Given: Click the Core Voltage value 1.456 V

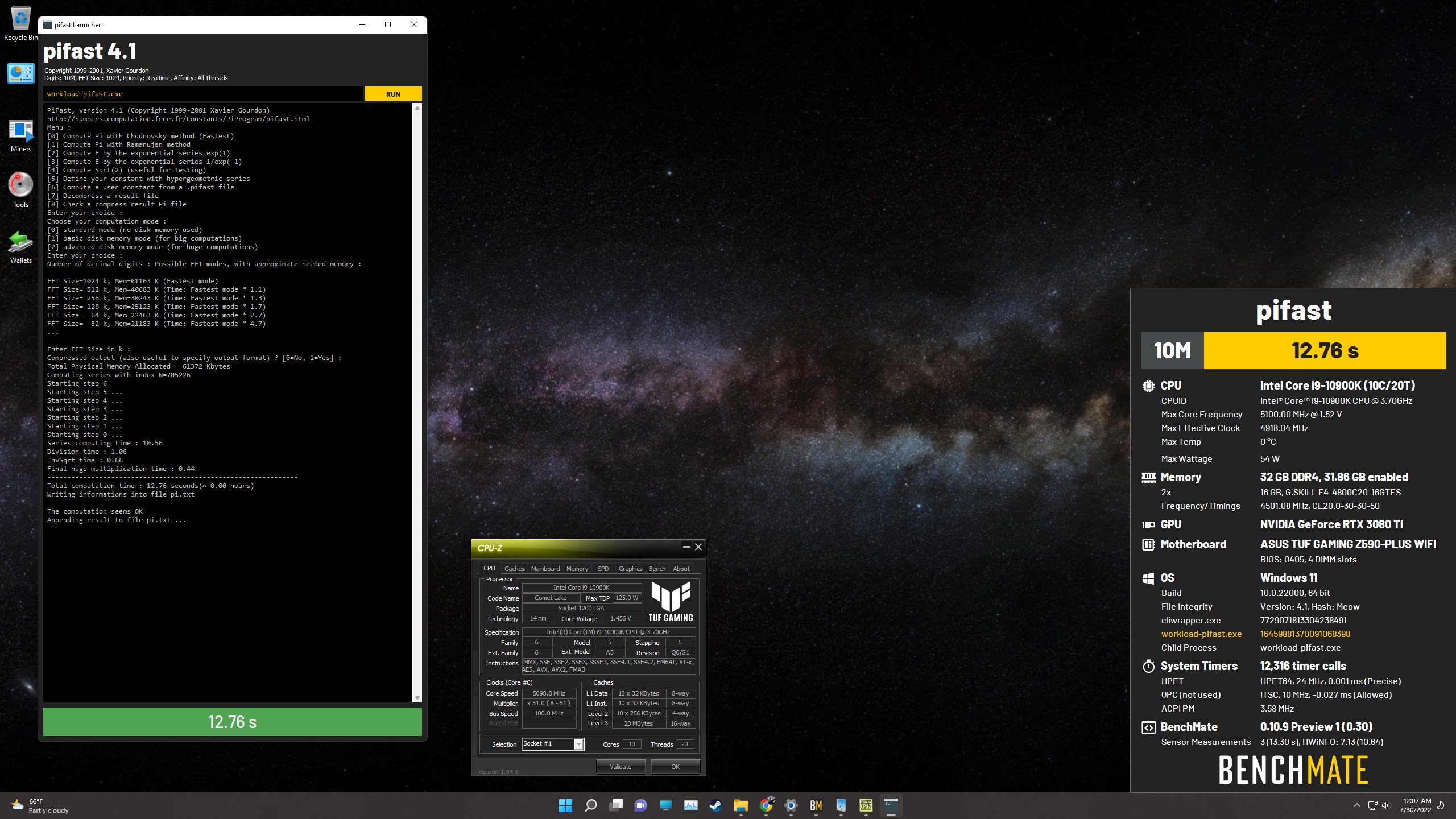Looking at the screenshot, I should 621,619.
